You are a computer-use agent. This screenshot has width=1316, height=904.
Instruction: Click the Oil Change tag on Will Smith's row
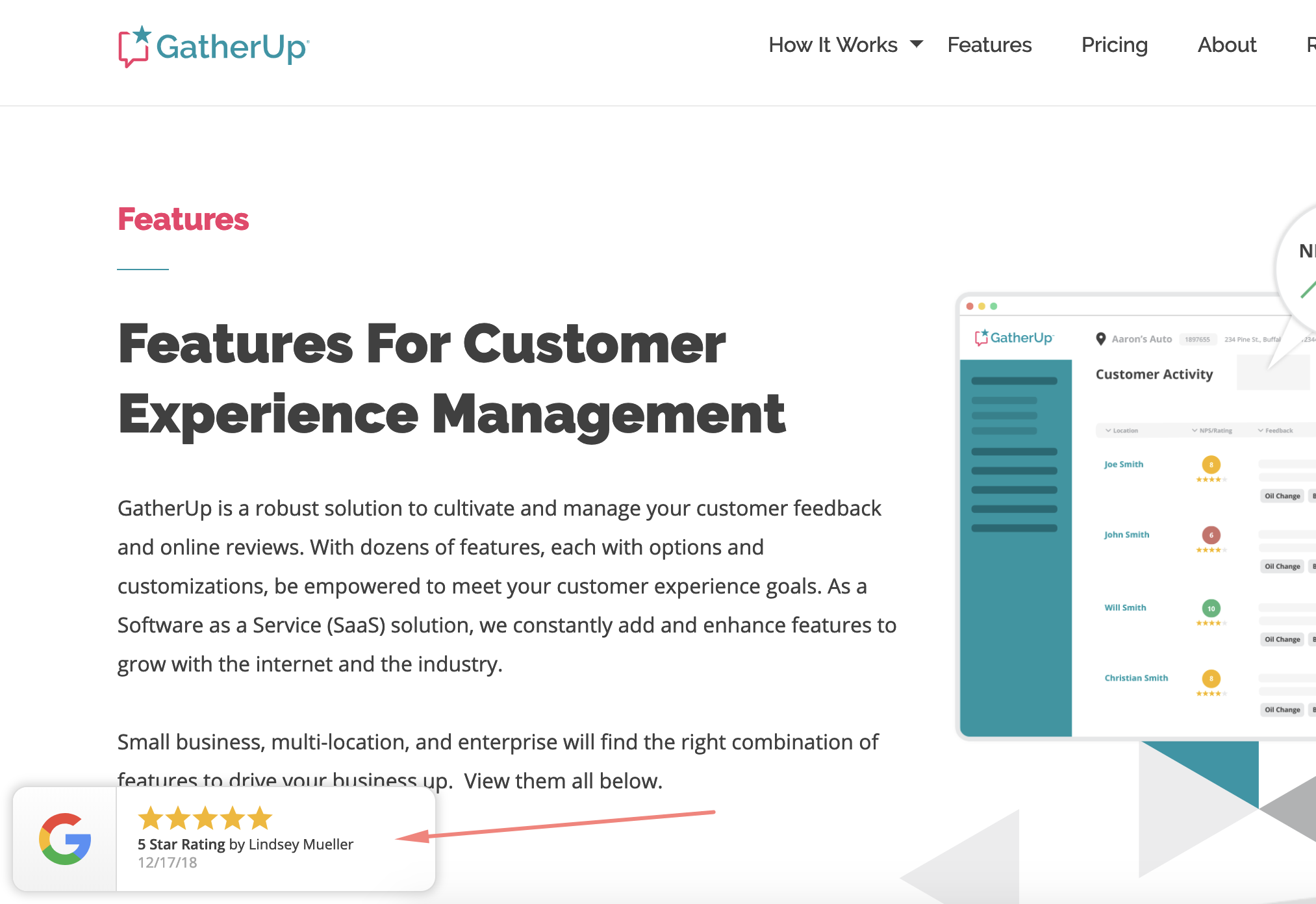pos(1282,640)
